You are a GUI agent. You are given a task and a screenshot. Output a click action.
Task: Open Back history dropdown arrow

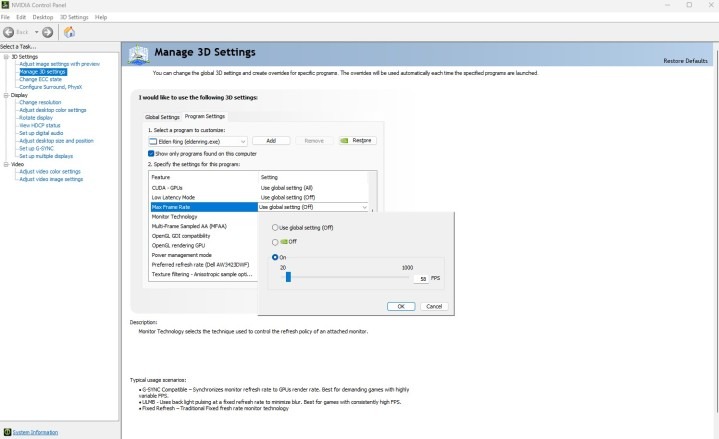coord(37,32)
